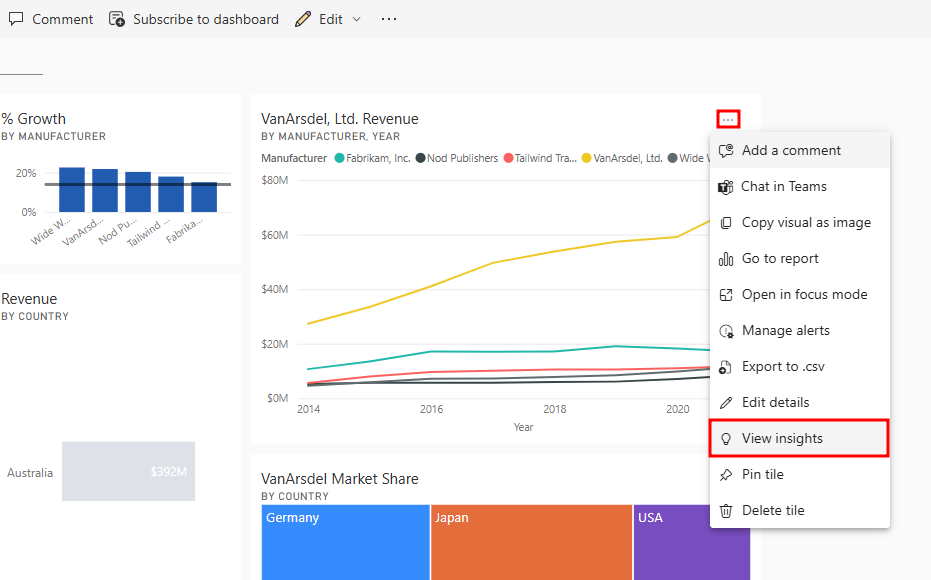Open the toolbar More options ellipsis
The image size is (931, 580).
[x=389, y=19]
